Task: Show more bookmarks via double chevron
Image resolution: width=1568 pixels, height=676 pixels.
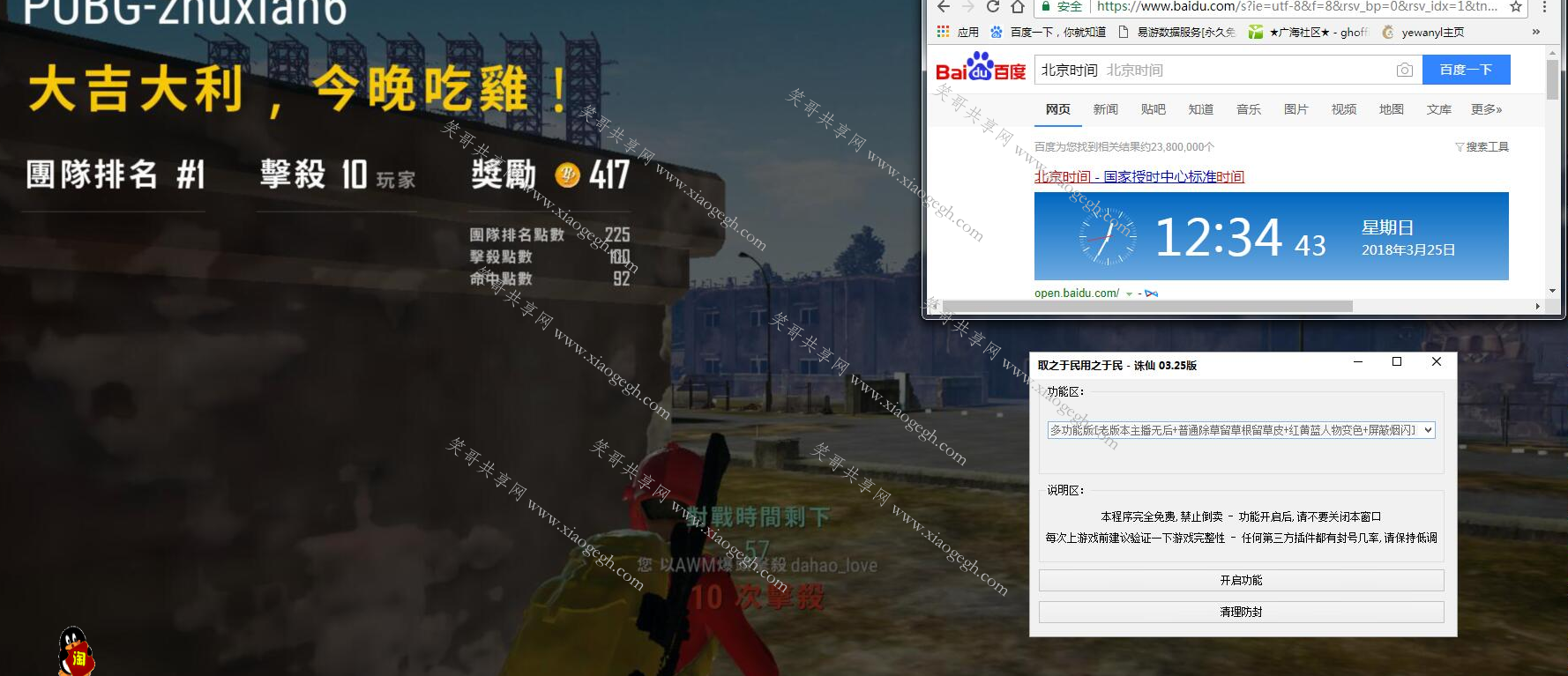Action: click(1535, 32)
